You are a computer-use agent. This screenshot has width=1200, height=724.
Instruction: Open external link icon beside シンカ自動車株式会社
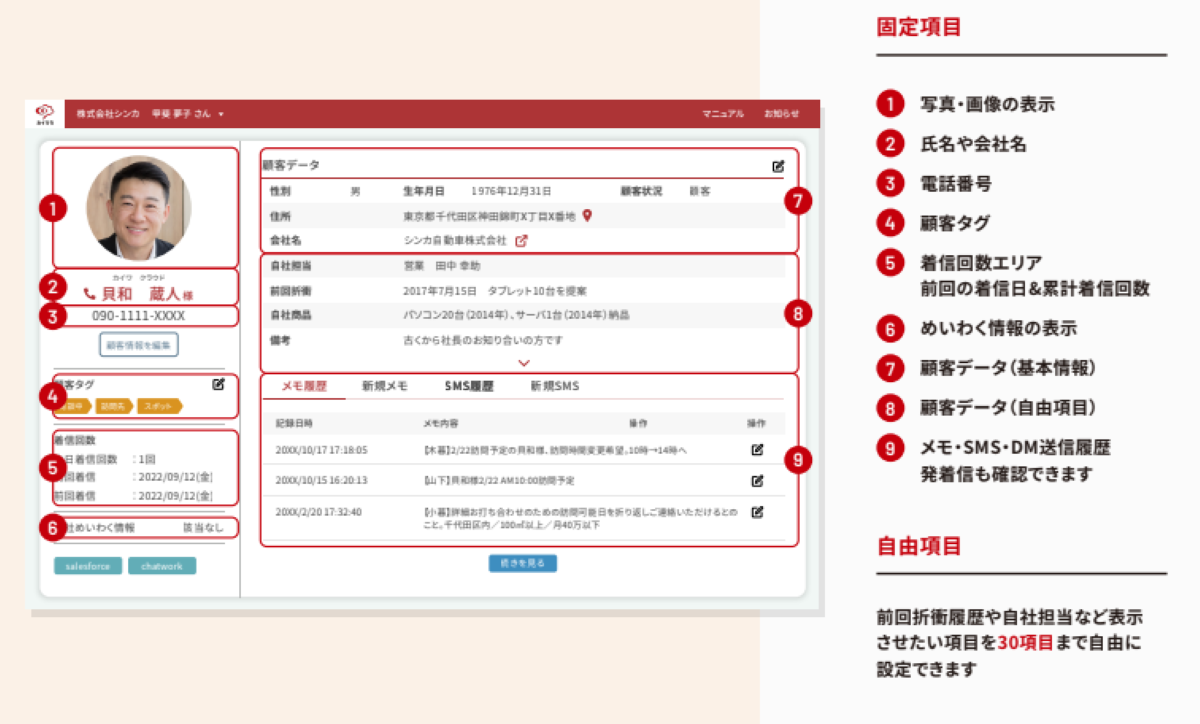(x=521, y=241)
